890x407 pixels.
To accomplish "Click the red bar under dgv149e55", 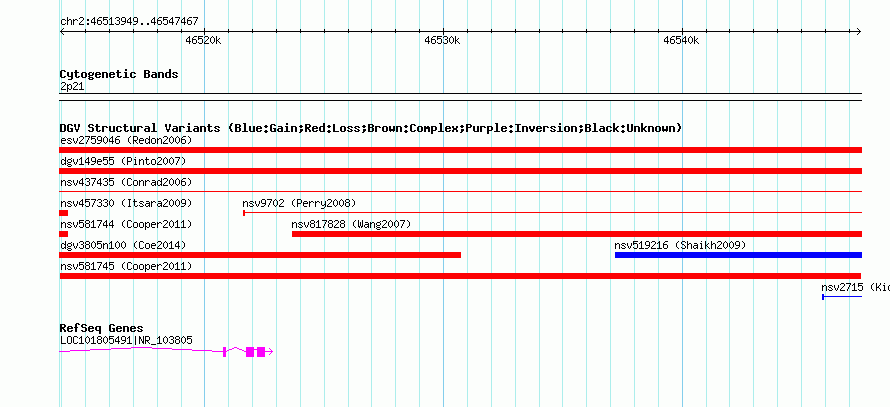I will pos(461,171).
